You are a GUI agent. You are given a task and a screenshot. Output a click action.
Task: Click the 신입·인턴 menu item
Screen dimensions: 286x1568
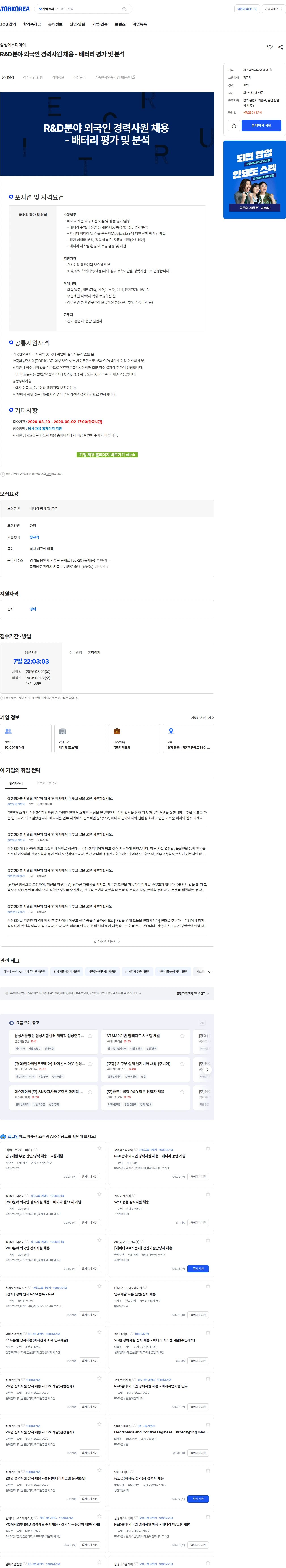77,24
